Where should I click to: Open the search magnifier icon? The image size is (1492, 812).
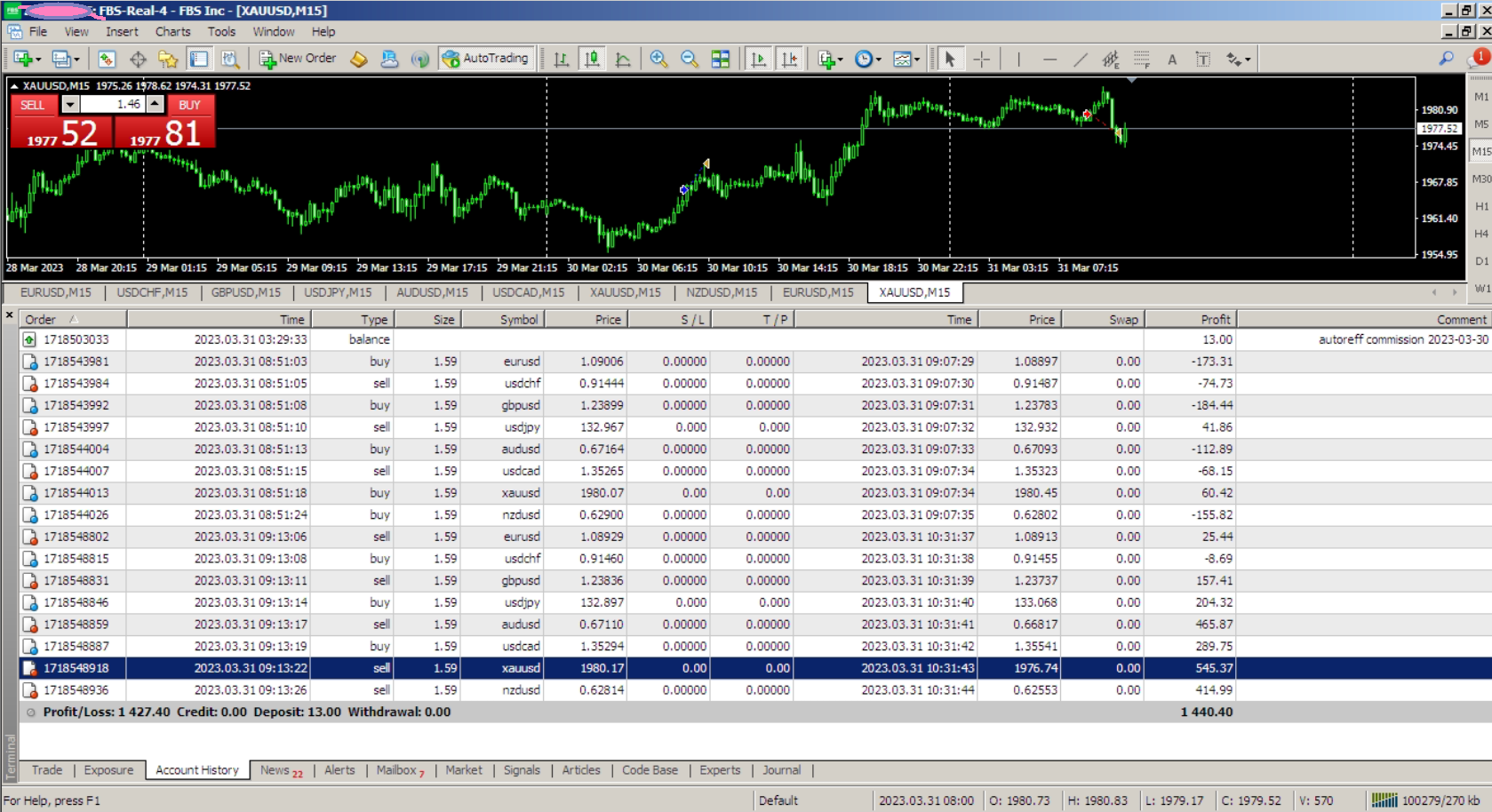(x=1447, y=59)
